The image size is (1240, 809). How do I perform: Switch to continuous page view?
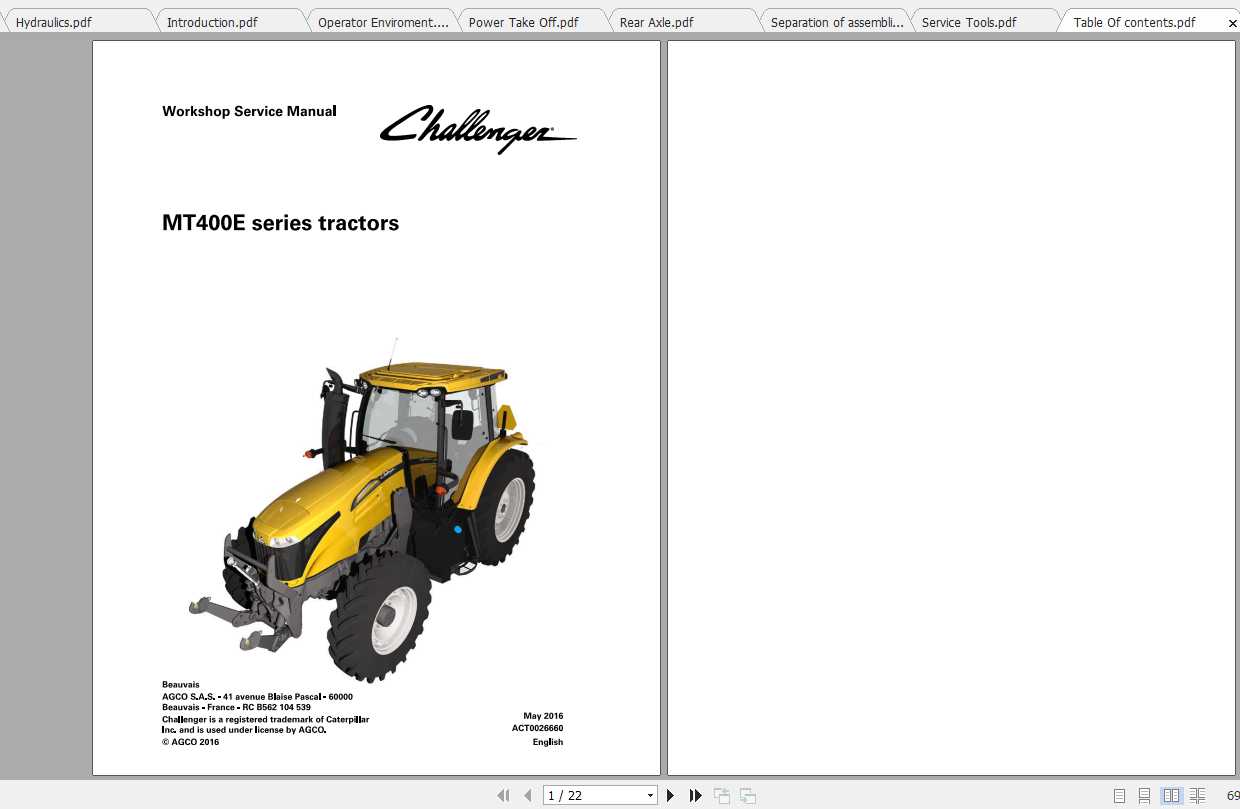1145,796
